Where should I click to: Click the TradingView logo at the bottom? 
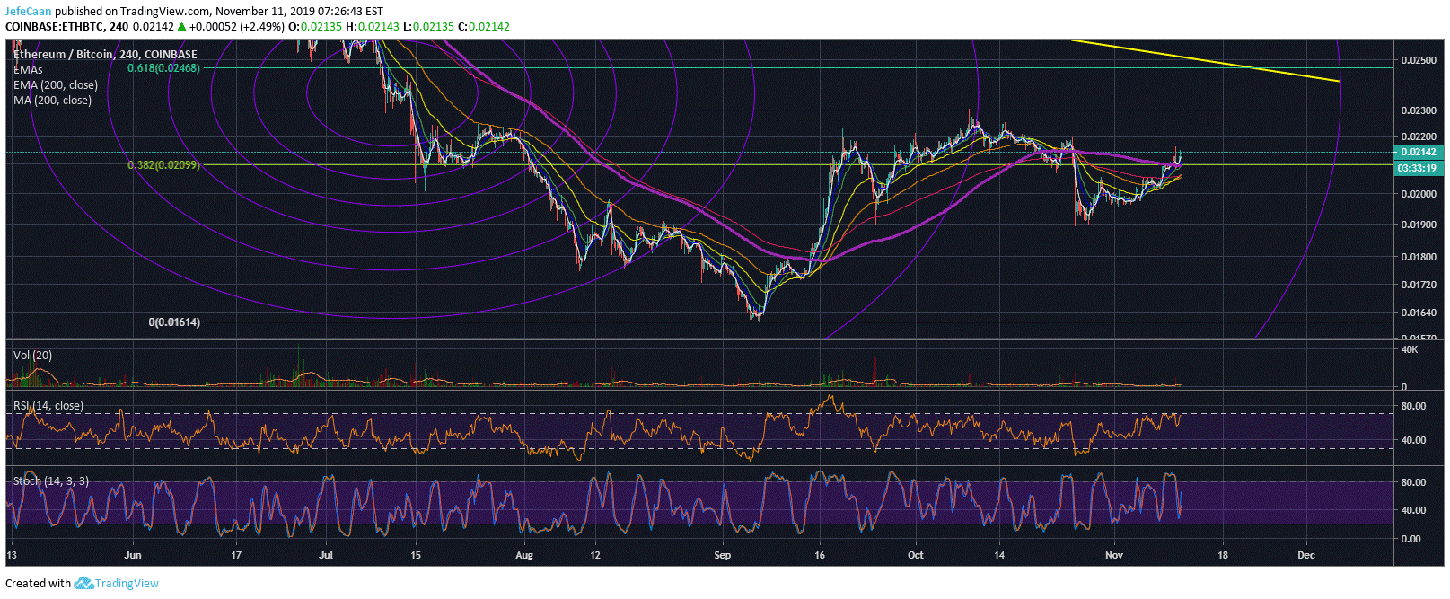[x=116, y=583]
